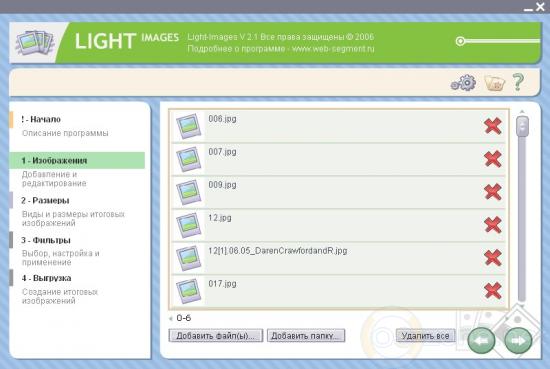The image size is (550, 369).
Task: Remove 12.jpg with its red cross
Action: 492,225
